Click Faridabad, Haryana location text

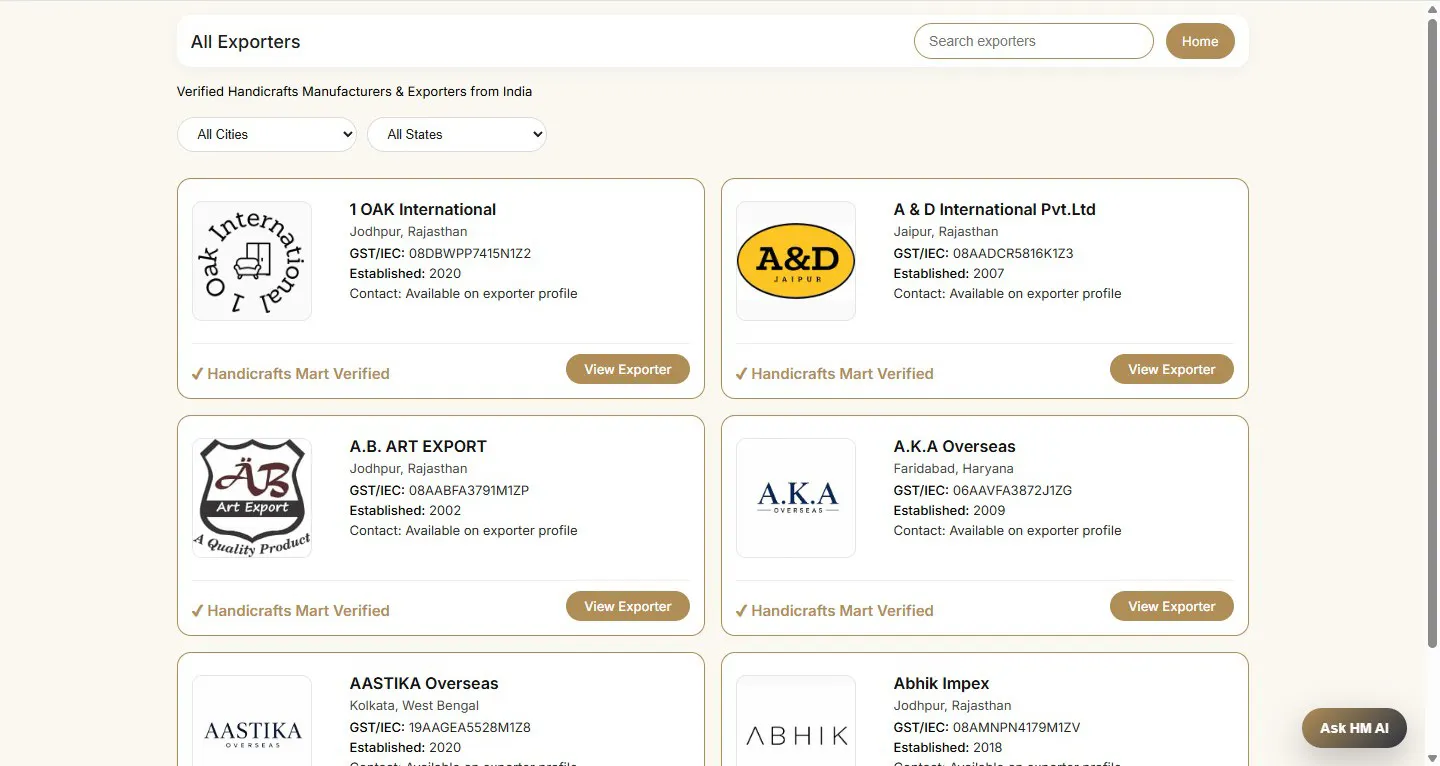tap(953, 468)
